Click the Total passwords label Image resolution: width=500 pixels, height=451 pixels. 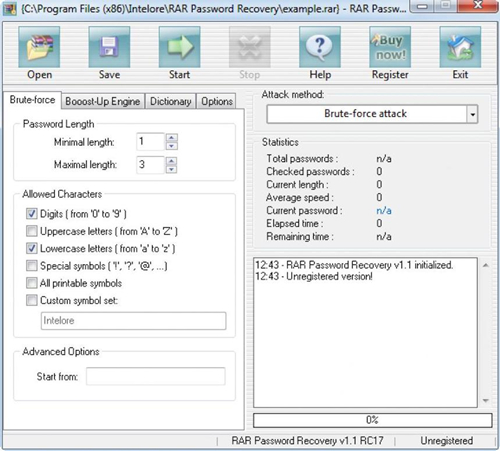302,158
